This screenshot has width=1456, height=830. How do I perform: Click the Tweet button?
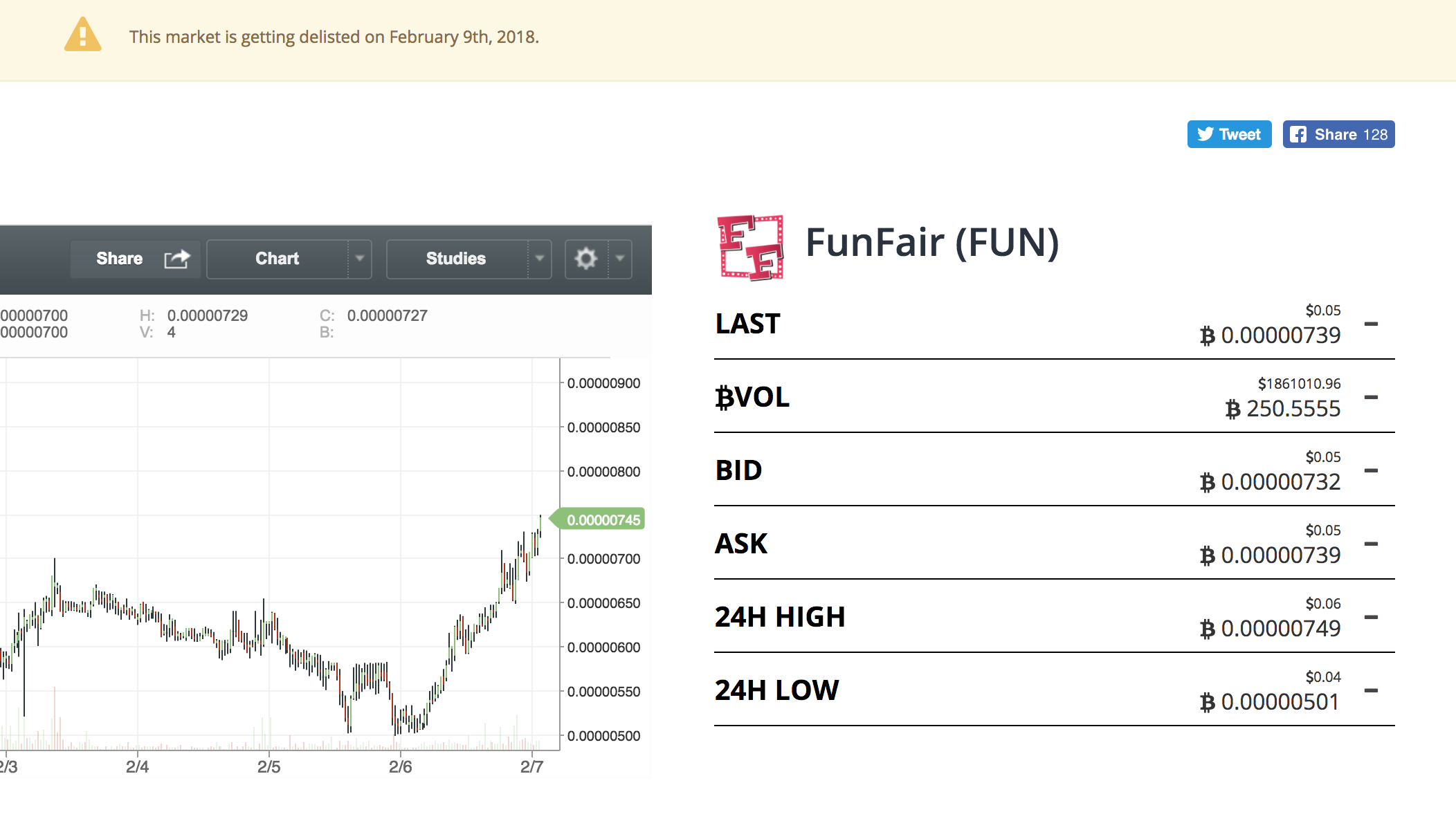[1228, 134]
